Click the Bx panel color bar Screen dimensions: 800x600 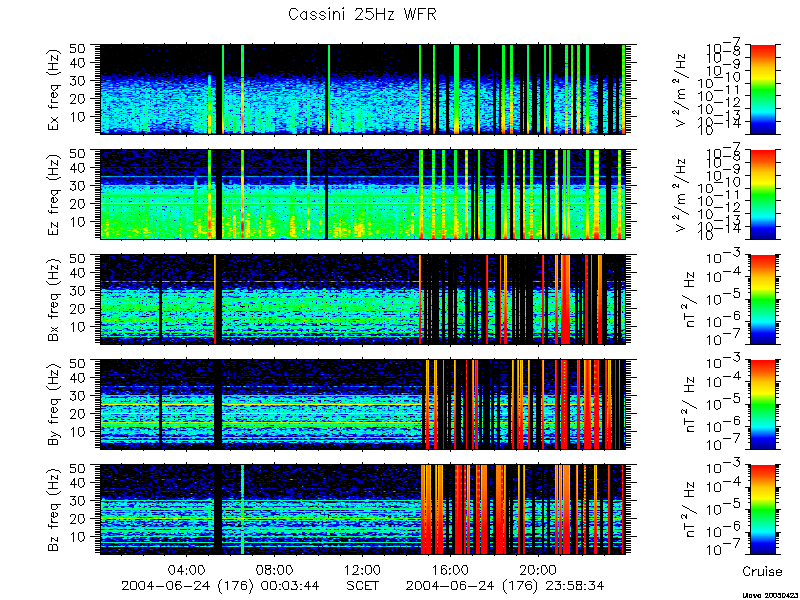pos(762,299)
